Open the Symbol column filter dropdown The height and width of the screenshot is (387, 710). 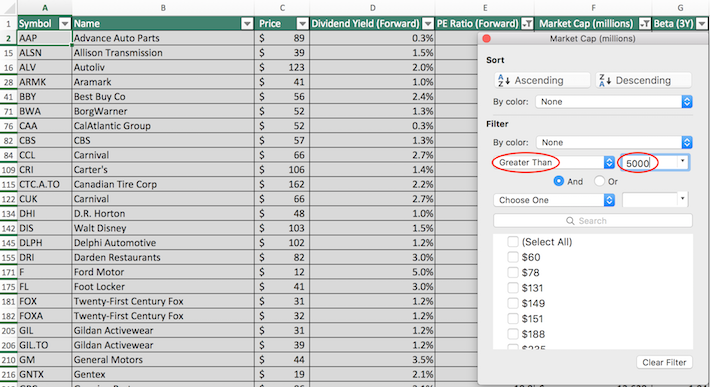pos(65,24)
